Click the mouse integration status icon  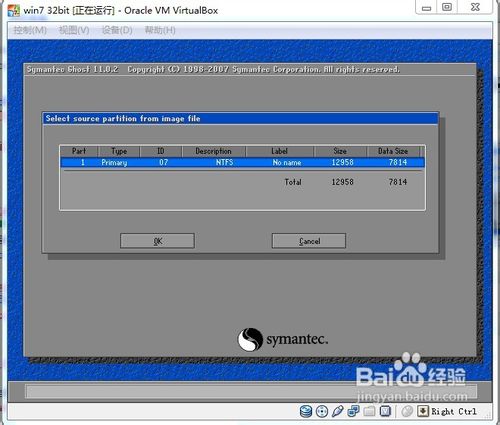407,411
